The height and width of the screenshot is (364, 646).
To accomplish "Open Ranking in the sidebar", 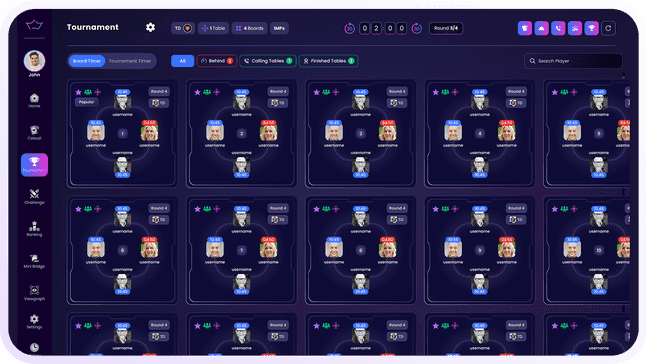I will tap(34, 229).
